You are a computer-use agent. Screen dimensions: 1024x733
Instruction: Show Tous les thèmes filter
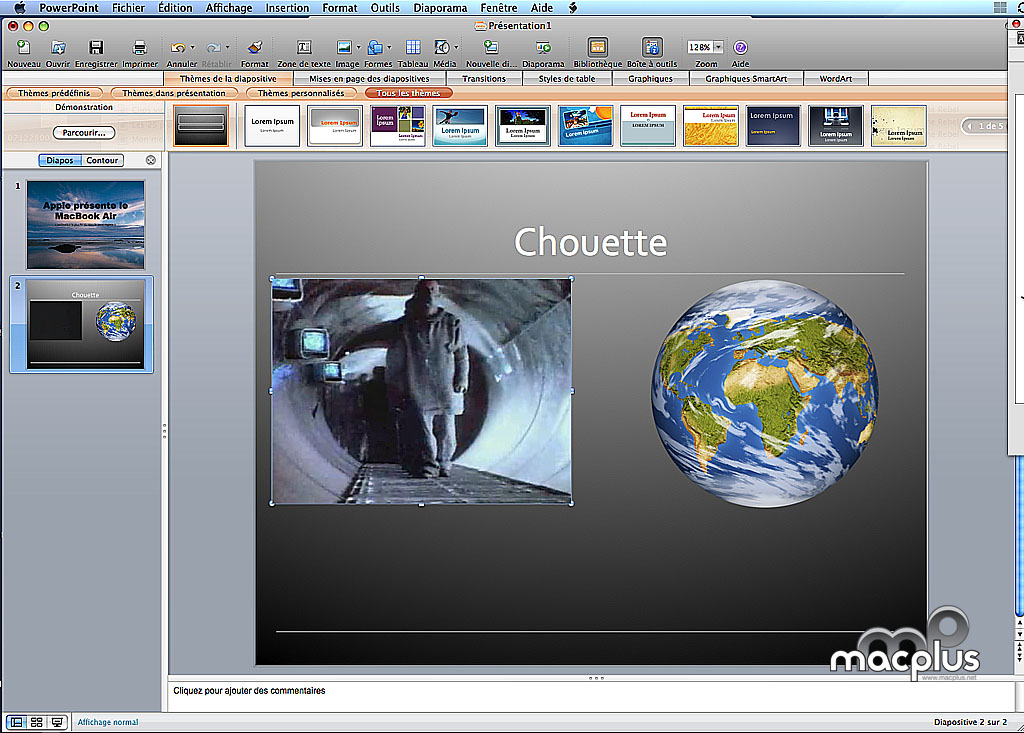[408, 93]
